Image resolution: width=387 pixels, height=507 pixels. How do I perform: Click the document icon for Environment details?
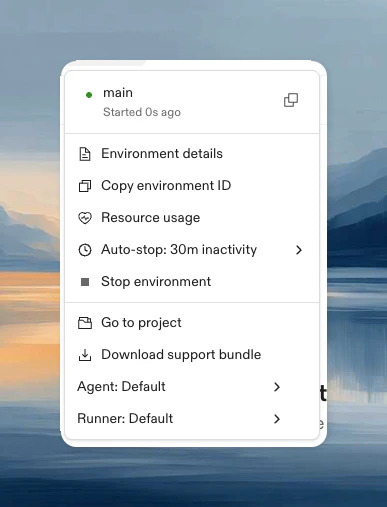(x=85, y=154)
